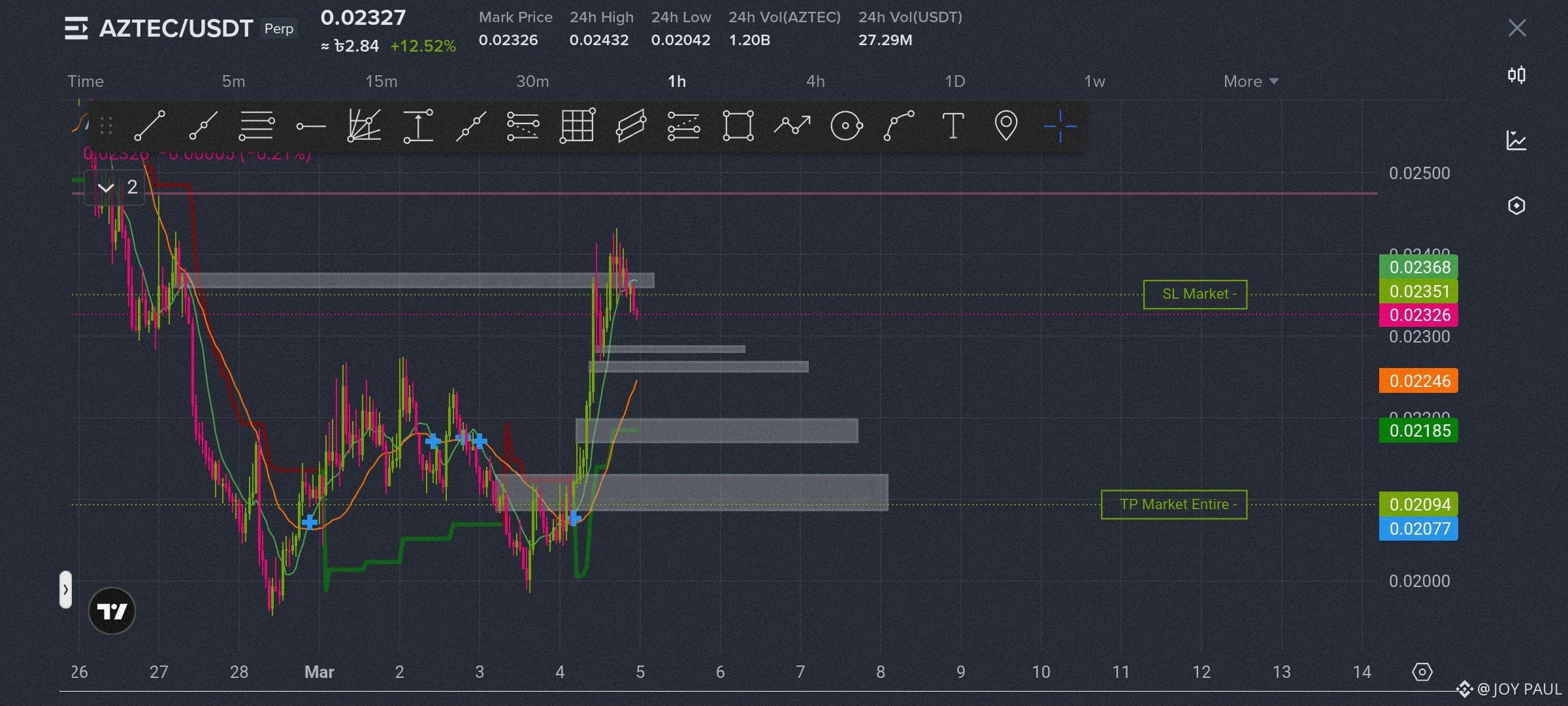Collapse the indicator legend showing 2
This screenshot has width=1568, height=706.
[x=106, y=188]
